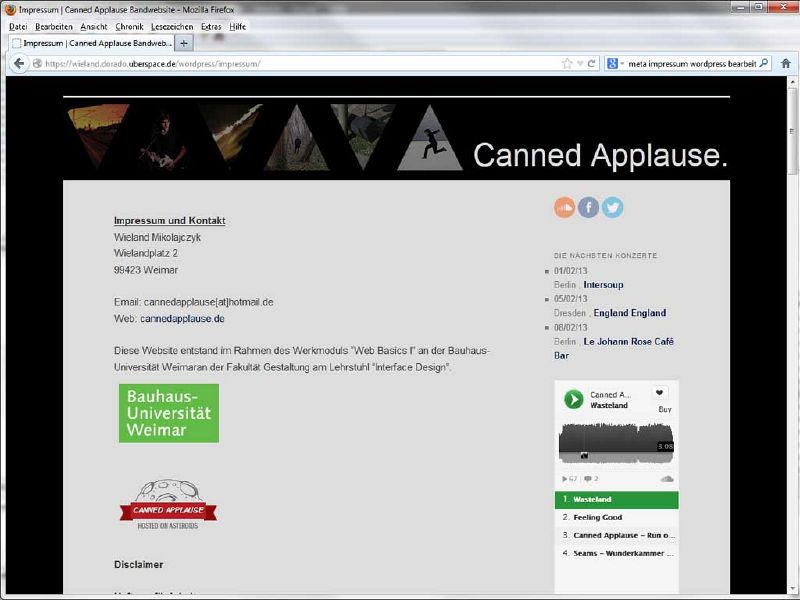Click the Canned Applause header title
This screenshot has width=800, height=600.
pyautogui.click(x=600, y=155)
